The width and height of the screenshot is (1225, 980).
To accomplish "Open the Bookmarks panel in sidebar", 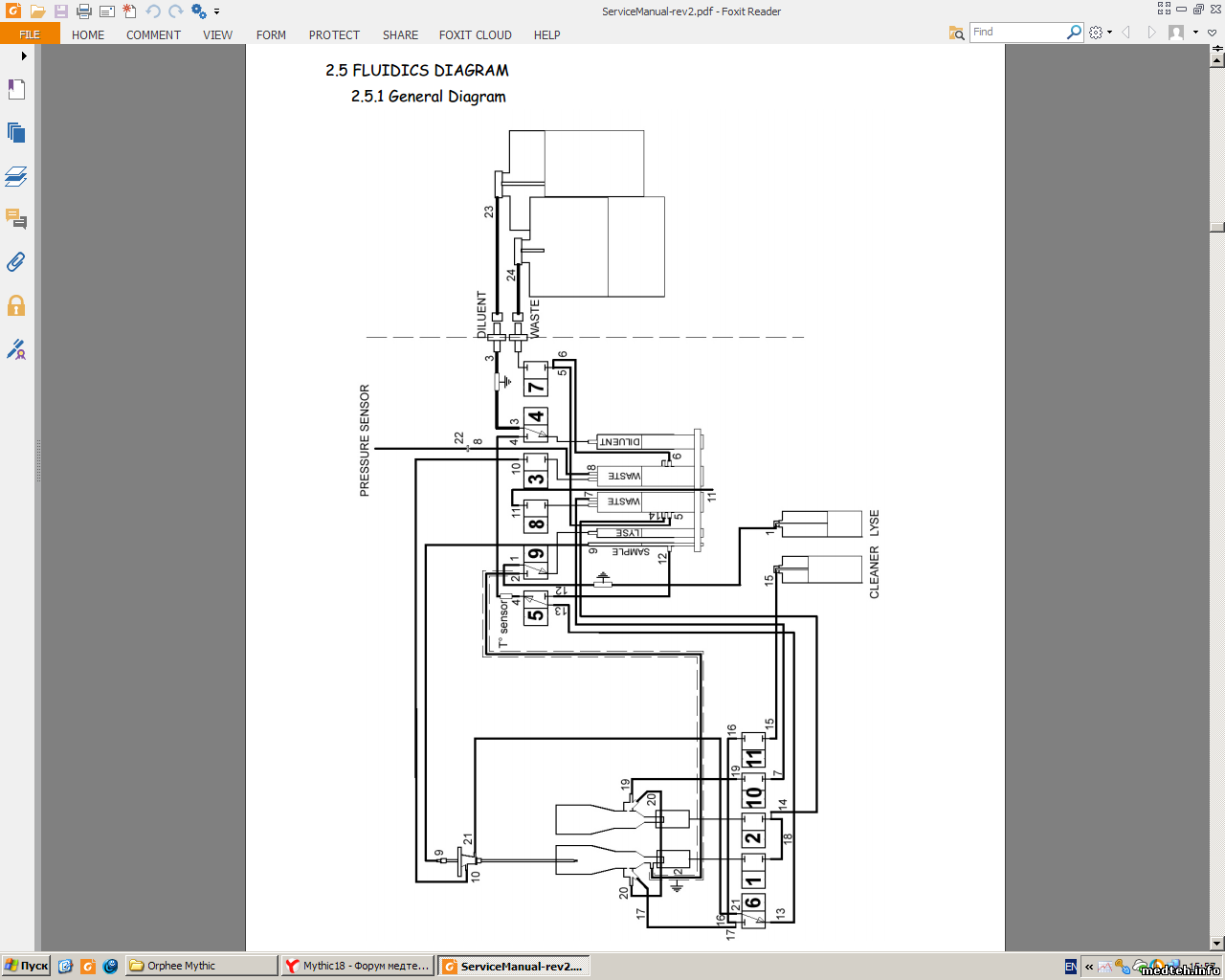I will [x=16, y=89].
